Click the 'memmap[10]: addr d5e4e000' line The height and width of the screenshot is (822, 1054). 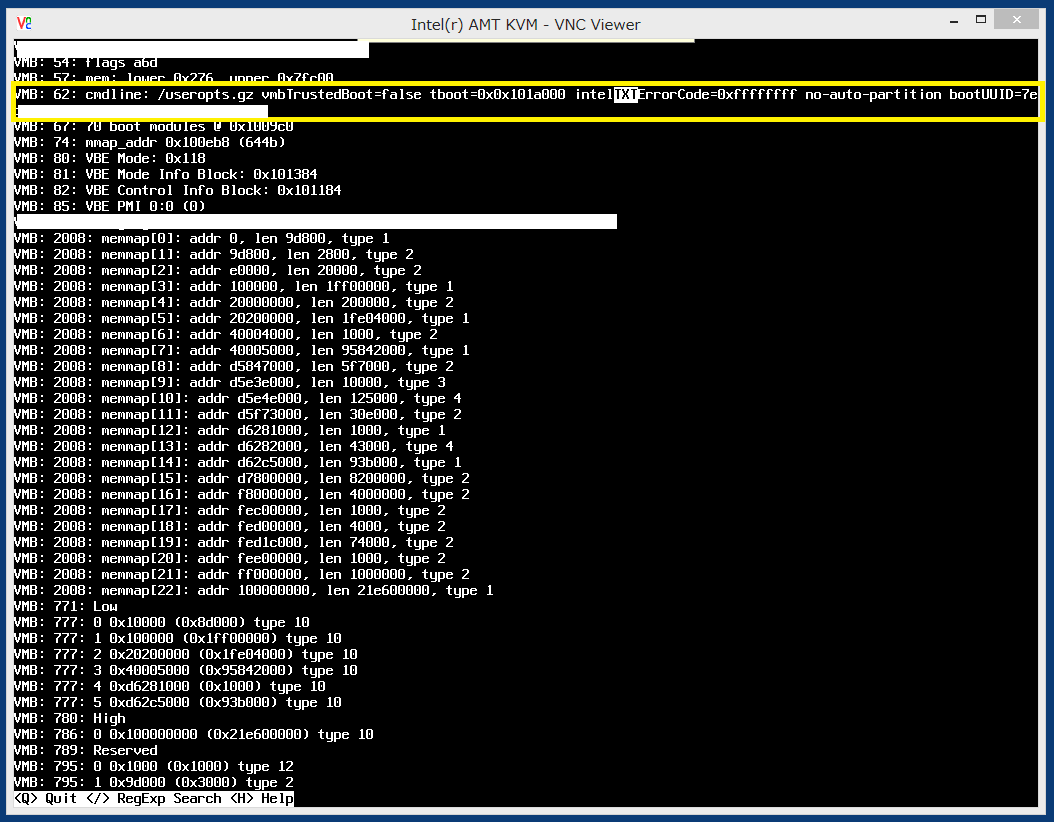coord(238,399)
